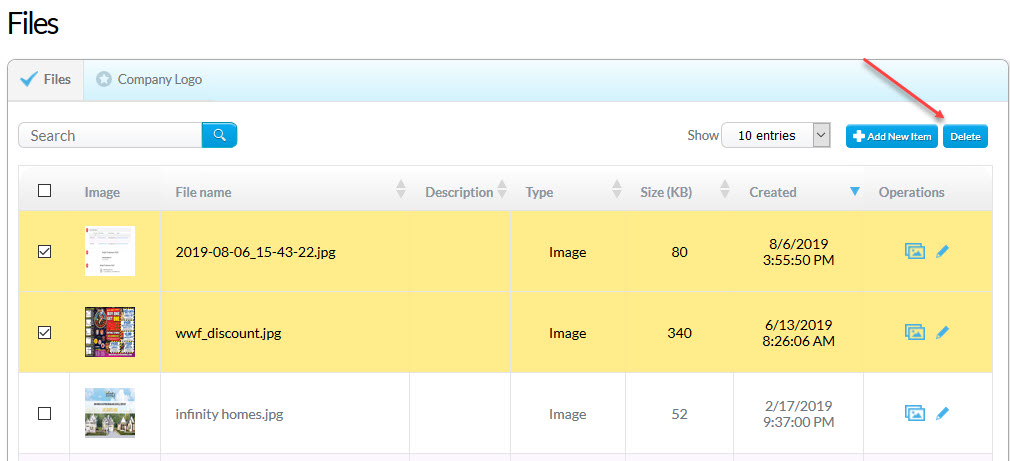Click the Image column header
Screen dimensions: 1010x461
(x=102, y=192)
